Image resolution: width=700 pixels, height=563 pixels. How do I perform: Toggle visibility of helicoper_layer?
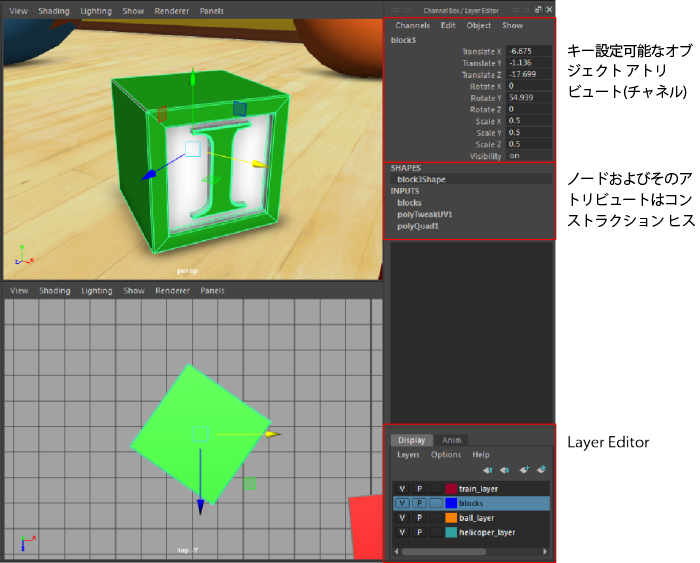[402, 532]
